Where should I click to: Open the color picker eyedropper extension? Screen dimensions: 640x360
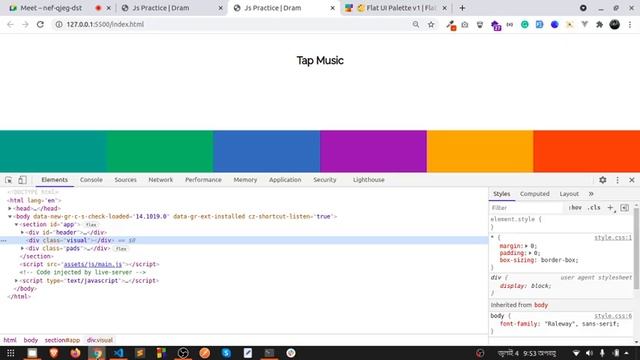pyautogui.click(x=451, y=25)
